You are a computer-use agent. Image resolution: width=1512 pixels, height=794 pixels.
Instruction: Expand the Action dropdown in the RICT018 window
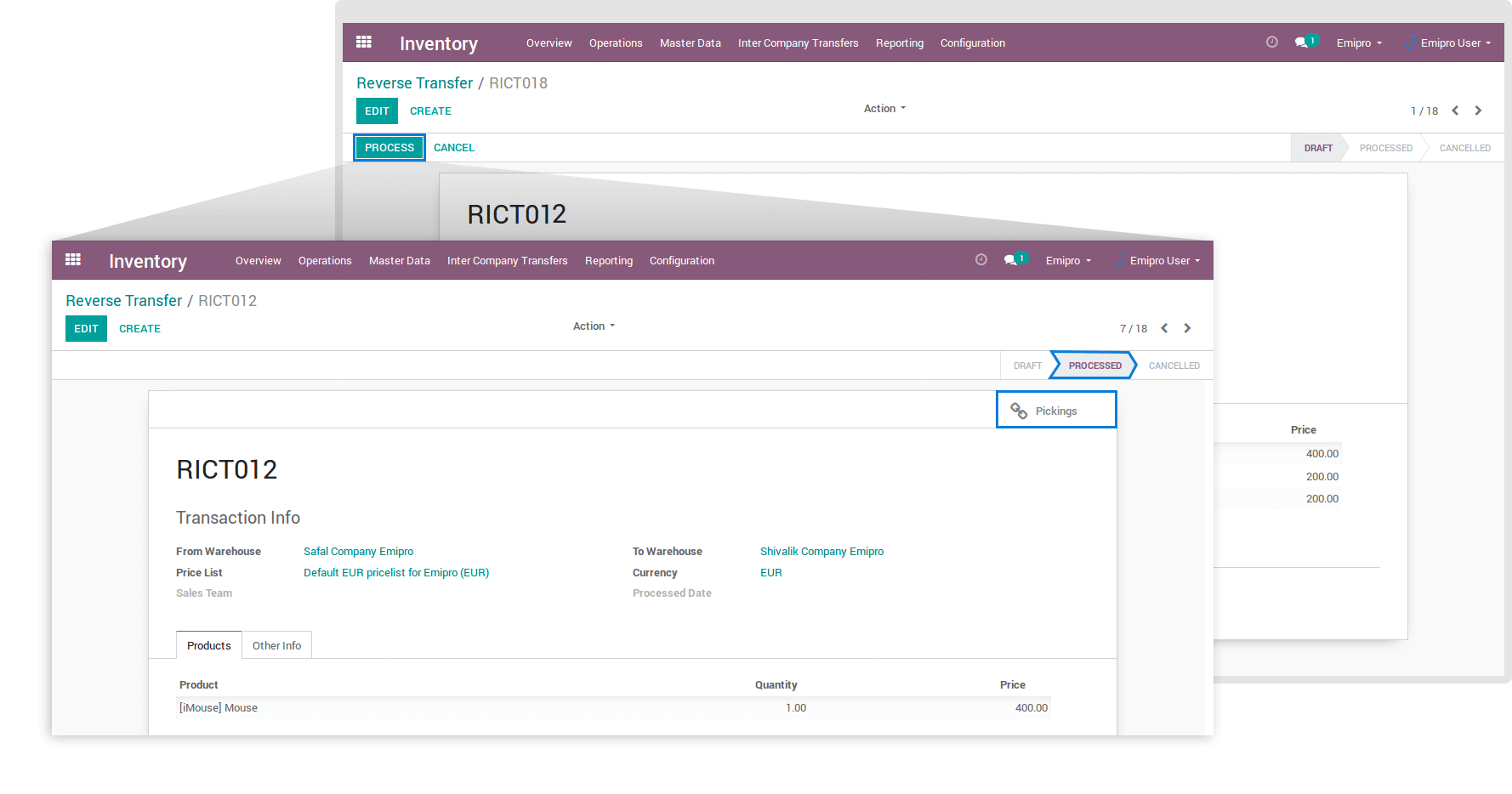[884, 109]
